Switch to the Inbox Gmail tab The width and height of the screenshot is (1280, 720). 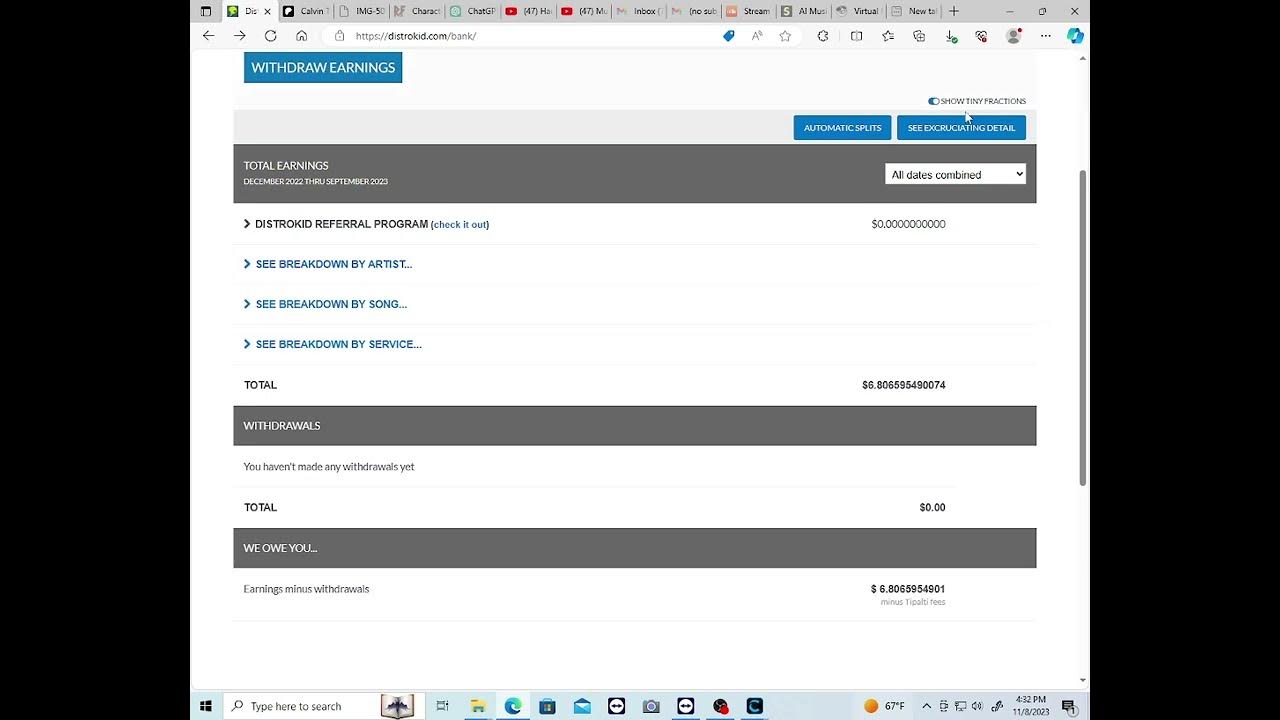pyautogui.click(x=638, y=11)
